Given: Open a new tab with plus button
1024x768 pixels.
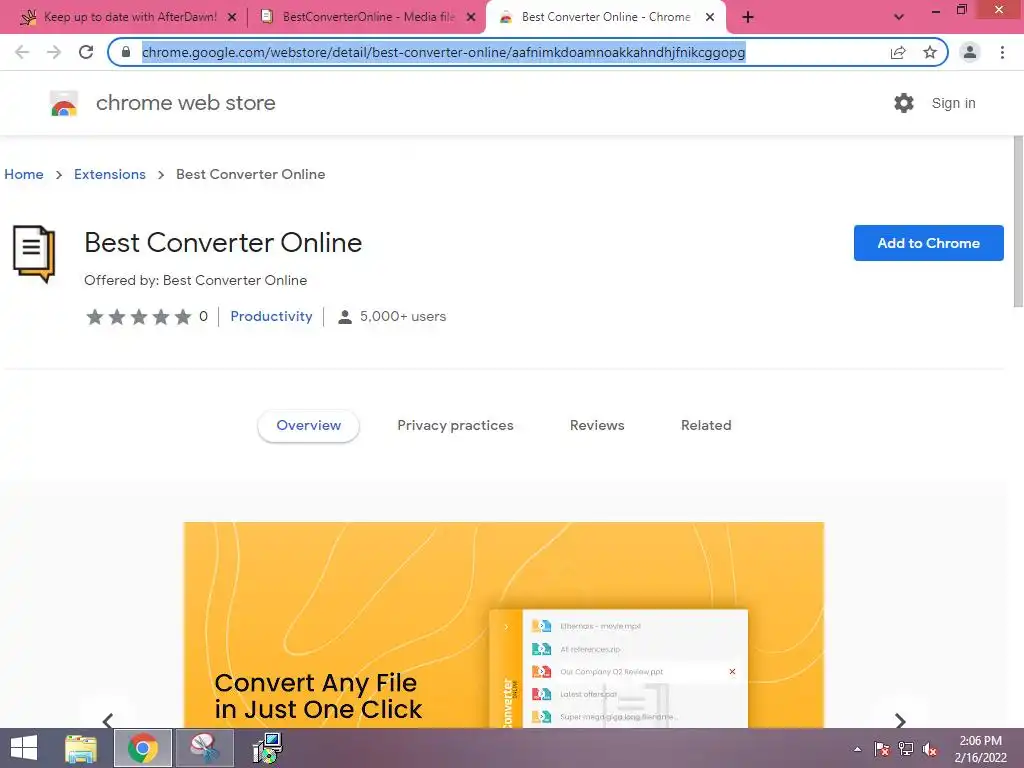Looking at the screenshot, I should pos(748,17).
